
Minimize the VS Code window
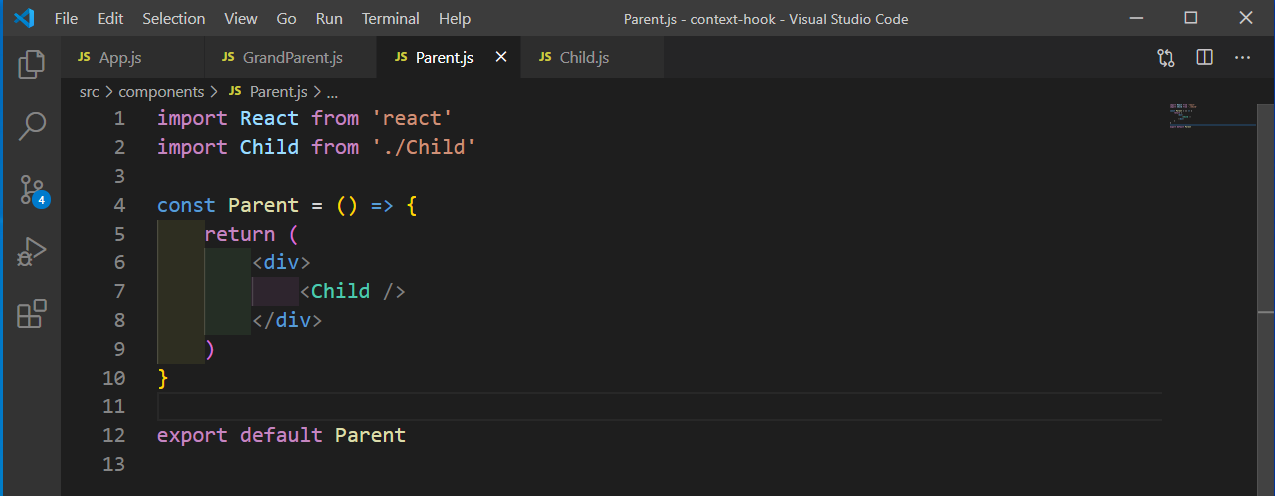[1136, 18]
